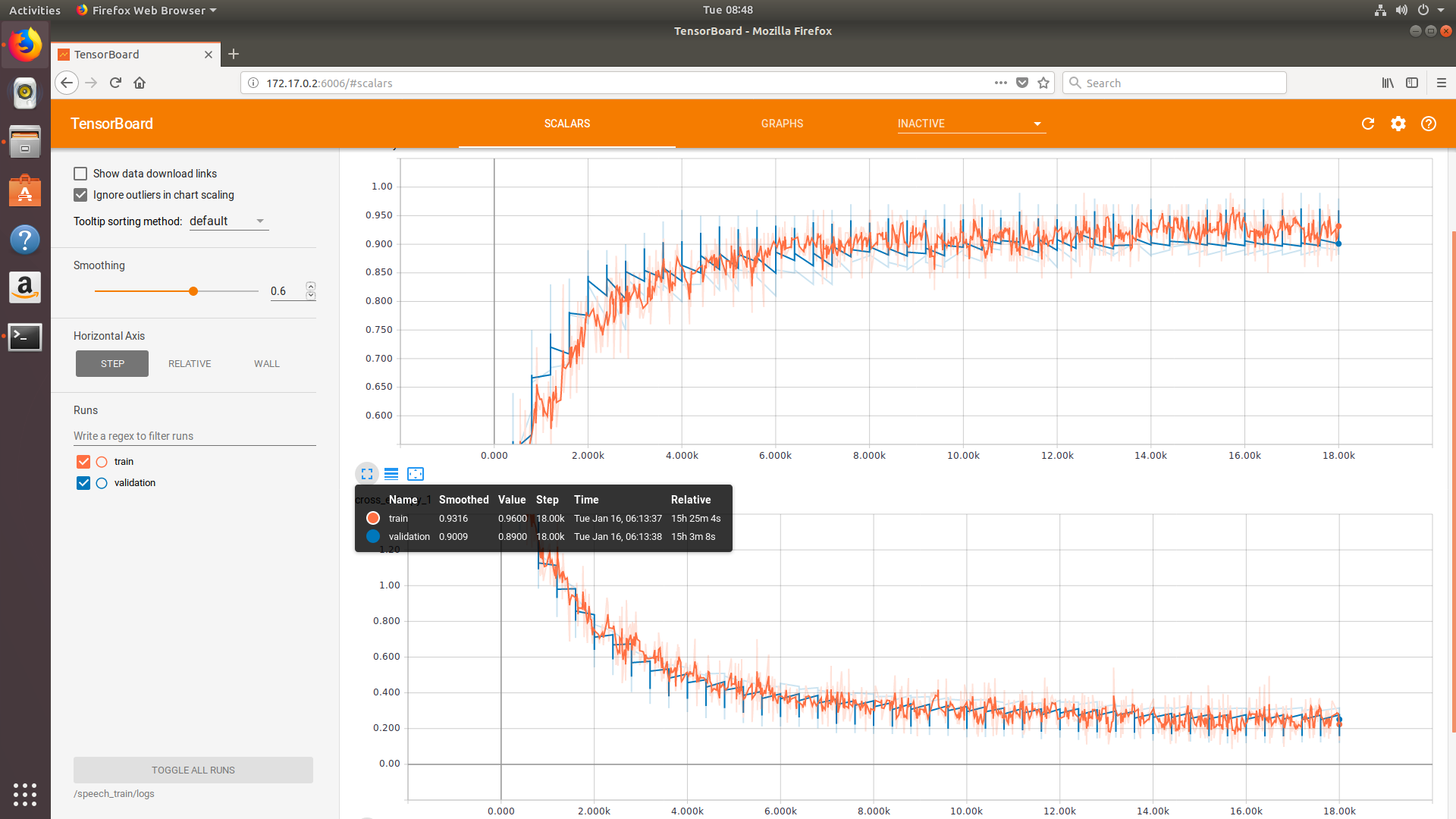Fit domain to data icon

click(x=416, y=474)
